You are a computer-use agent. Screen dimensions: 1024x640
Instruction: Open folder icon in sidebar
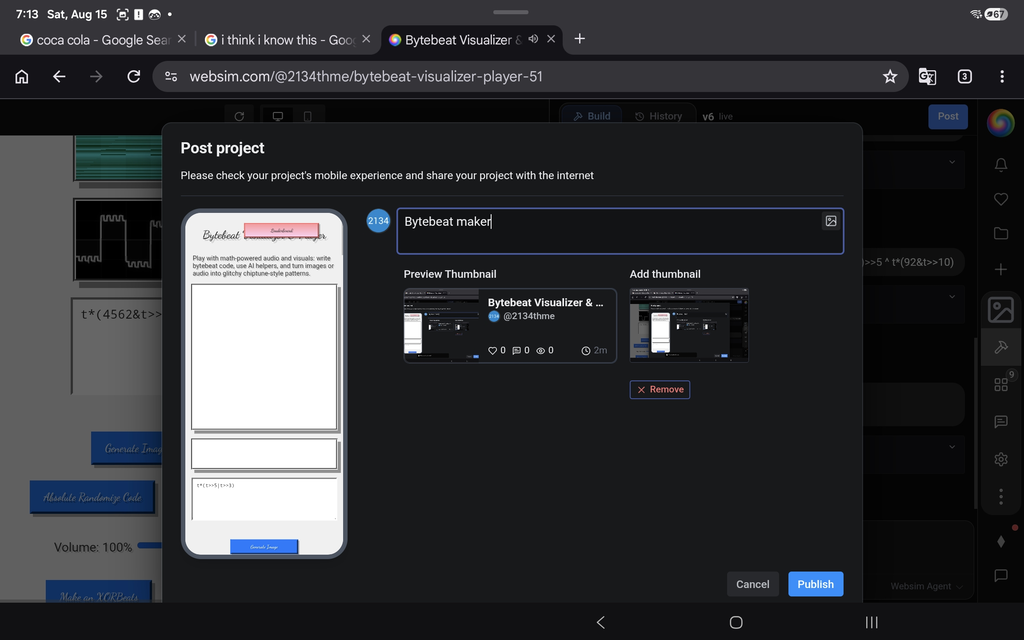(1000, 233)
